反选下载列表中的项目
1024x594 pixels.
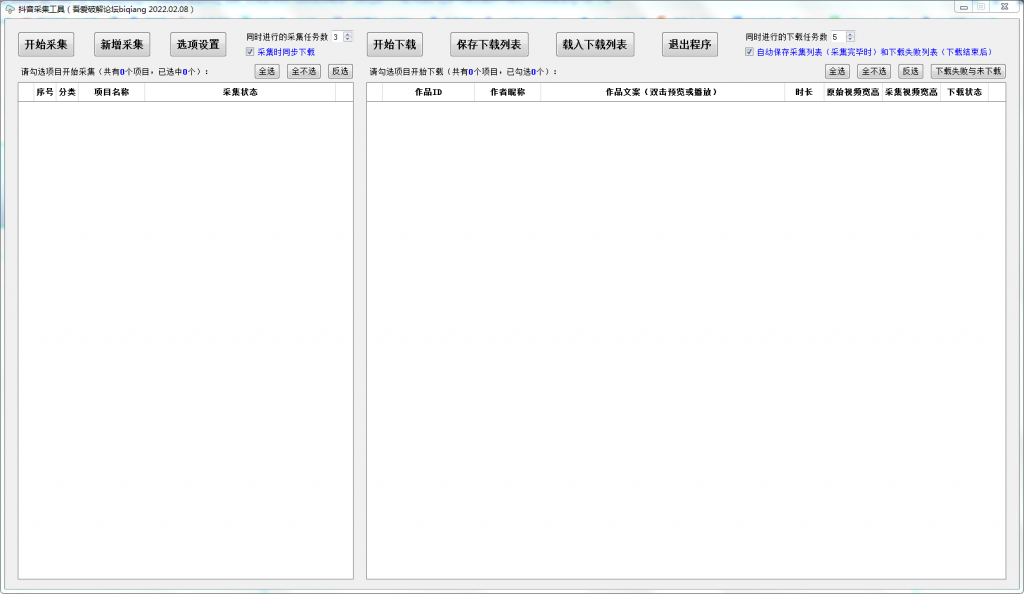(x=910, y=71)
